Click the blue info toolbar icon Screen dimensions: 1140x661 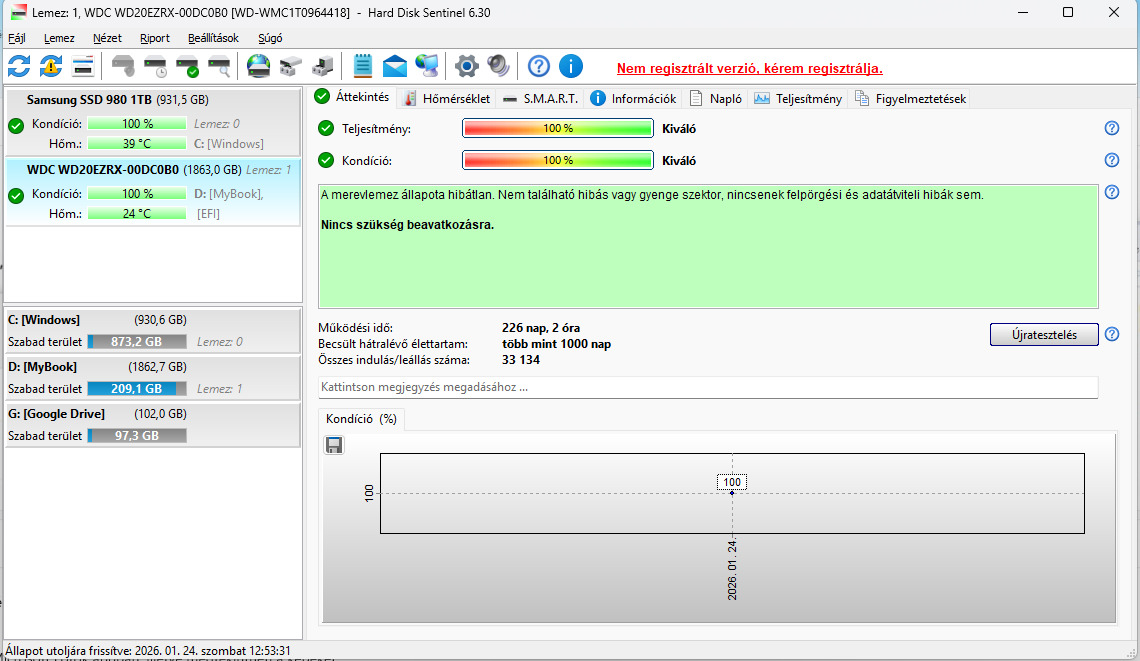coord(571,66)
